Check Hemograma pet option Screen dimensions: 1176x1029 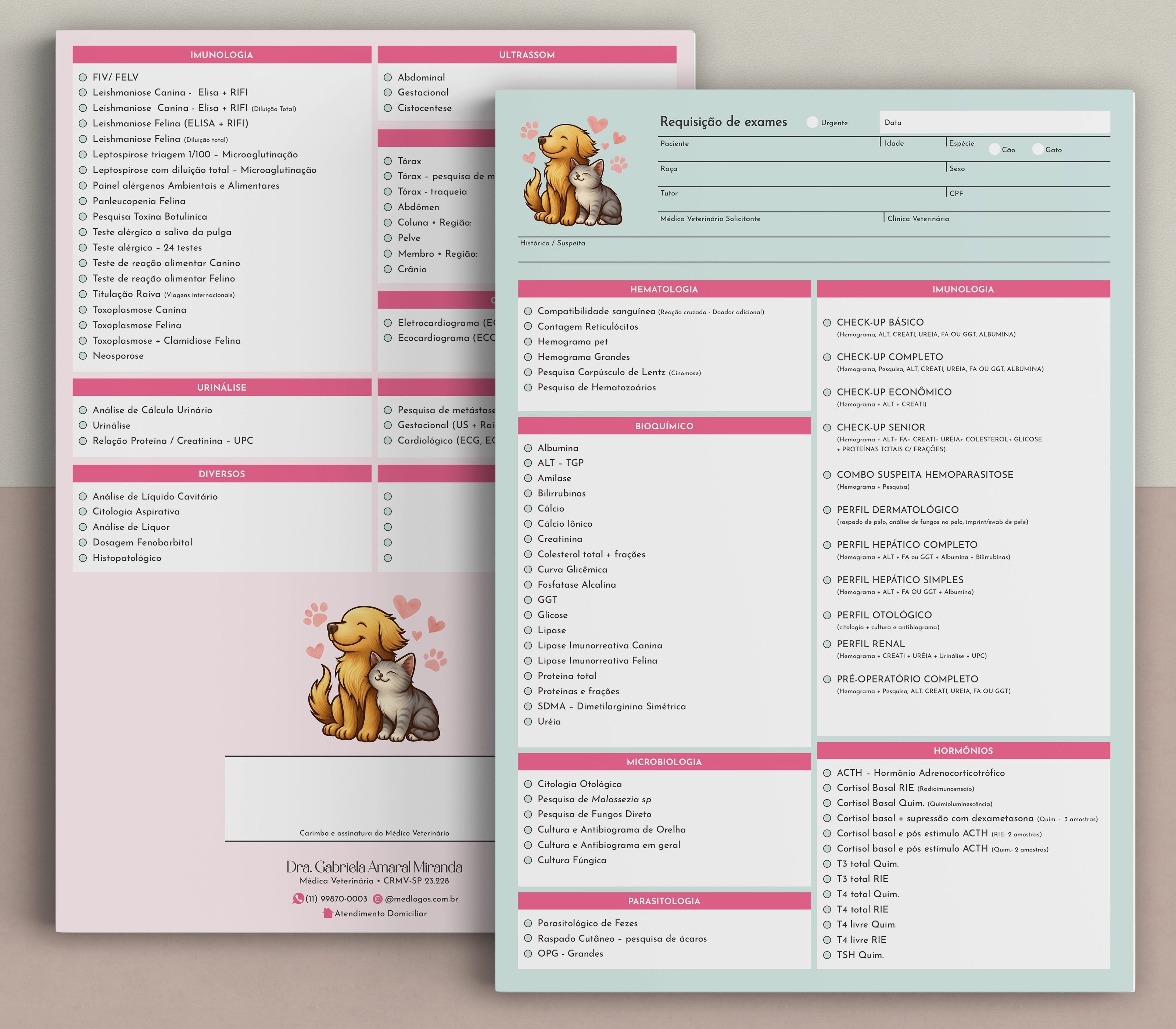pyautogui.click(x=528, y=342)
